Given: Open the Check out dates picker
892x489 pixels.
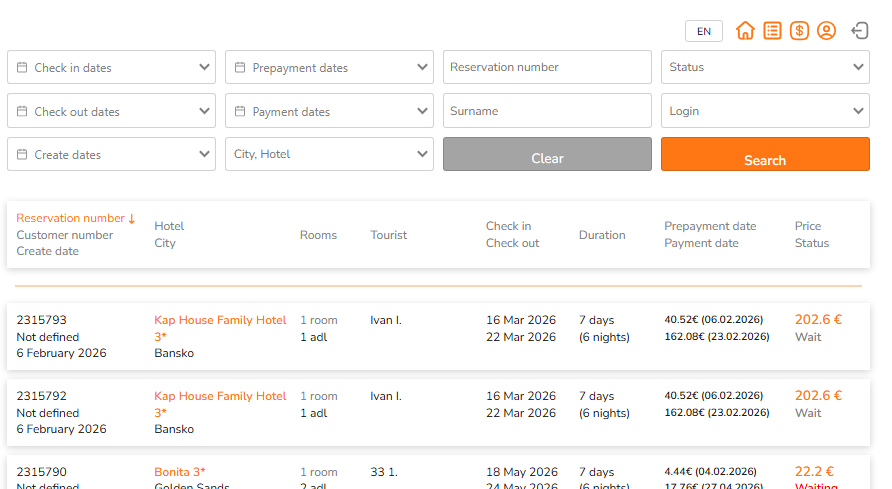Looking at the screenshot, I should pos(111,111).
